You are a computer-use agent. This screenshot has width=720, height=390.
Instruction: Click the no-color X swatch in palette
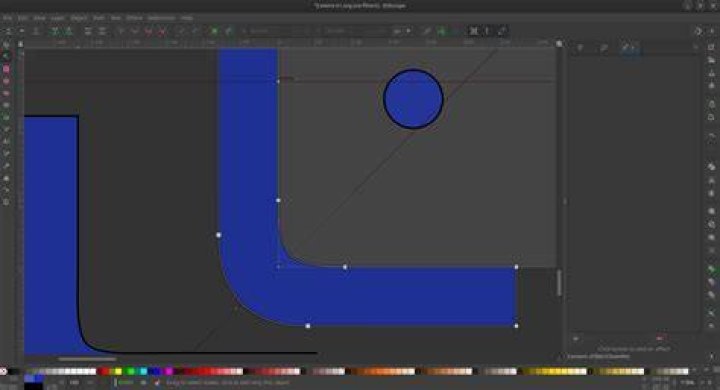click(3, 371)
